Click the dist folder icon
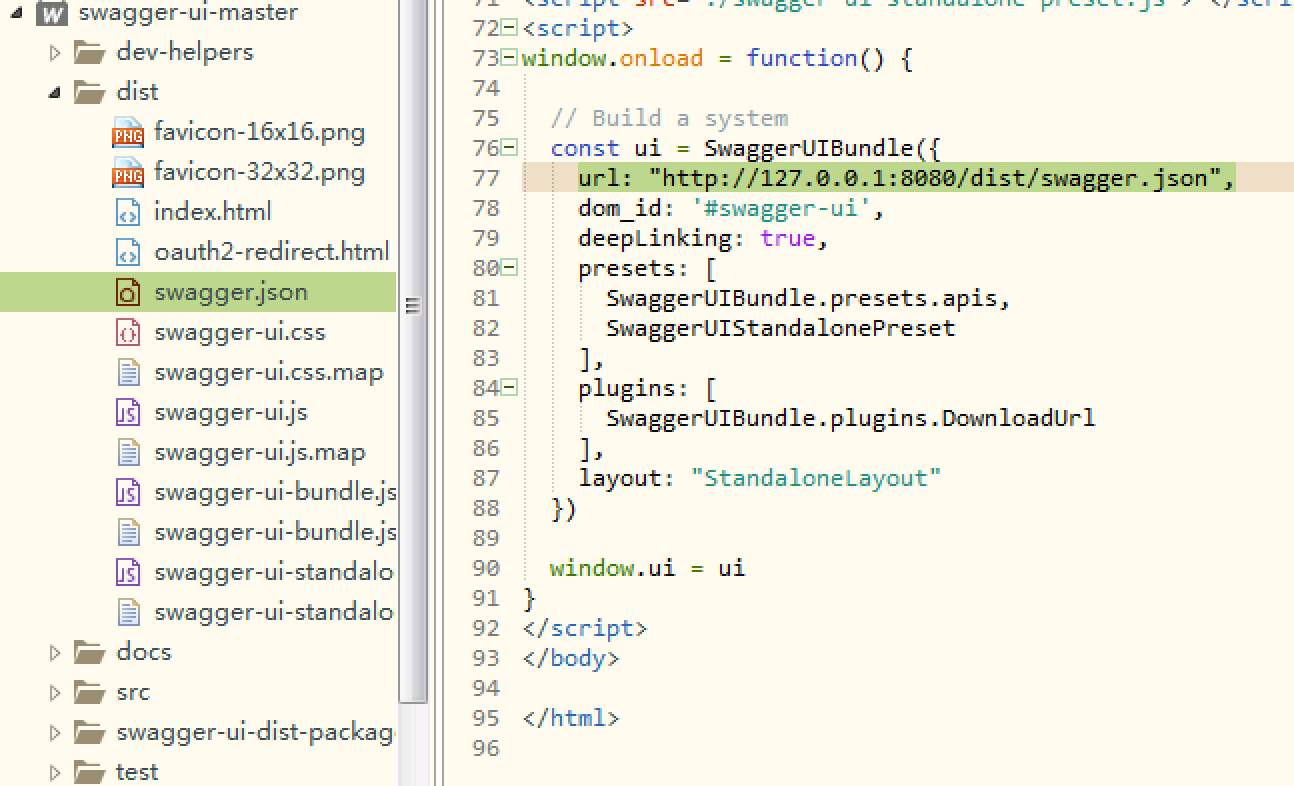Viewport: 1294px width, 786px height. (x=89, y=92)
